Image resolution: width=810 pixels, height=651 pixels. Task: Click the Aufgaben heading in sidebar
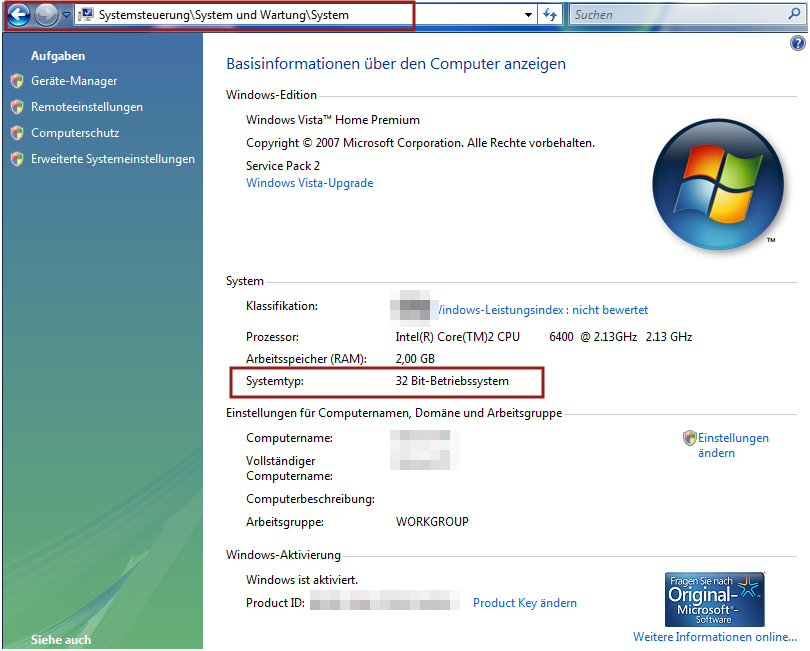[x=58, y=56]
